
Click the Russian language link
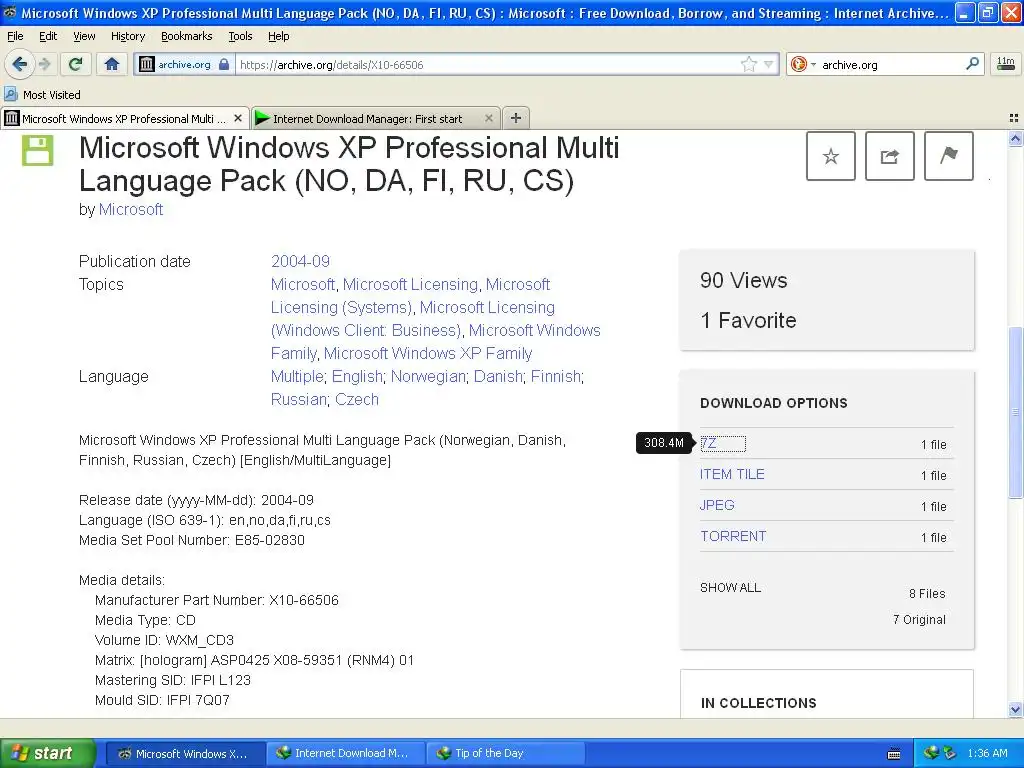click(298, 400)
